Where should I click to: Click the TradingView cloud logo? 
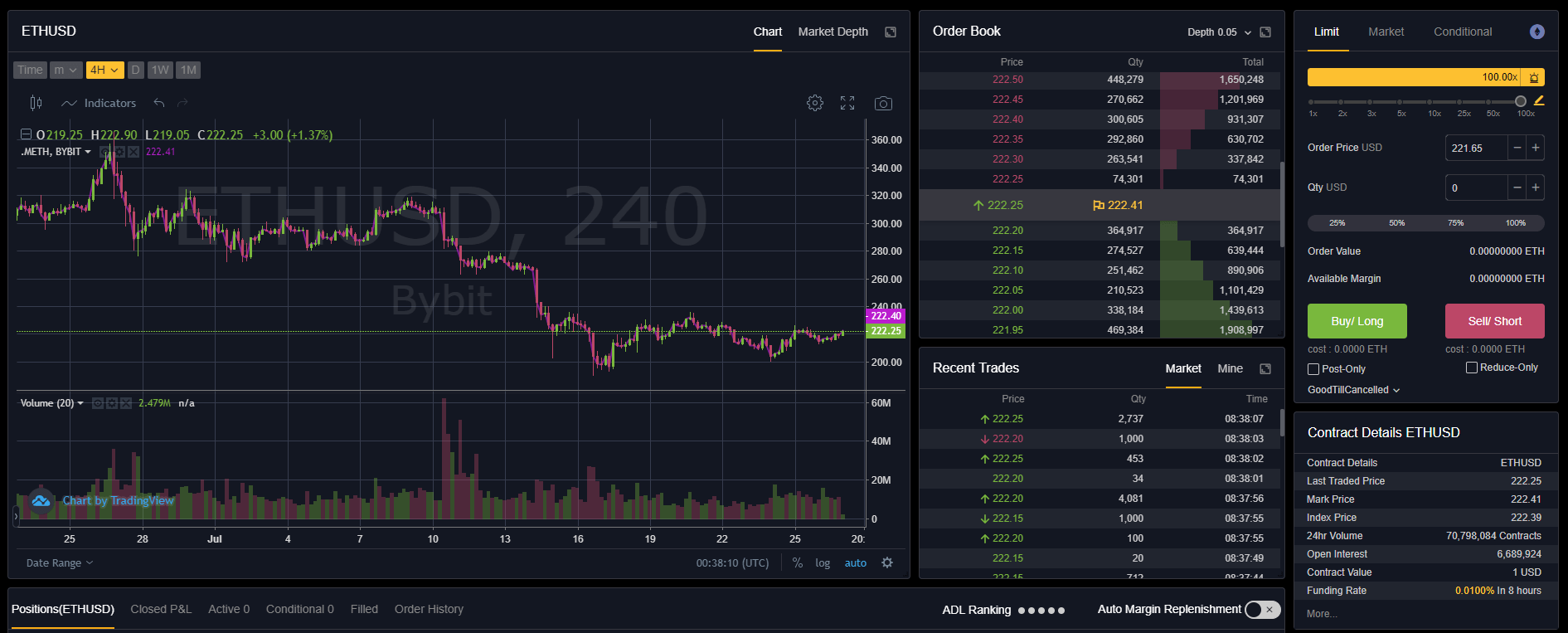pos(41,500)
